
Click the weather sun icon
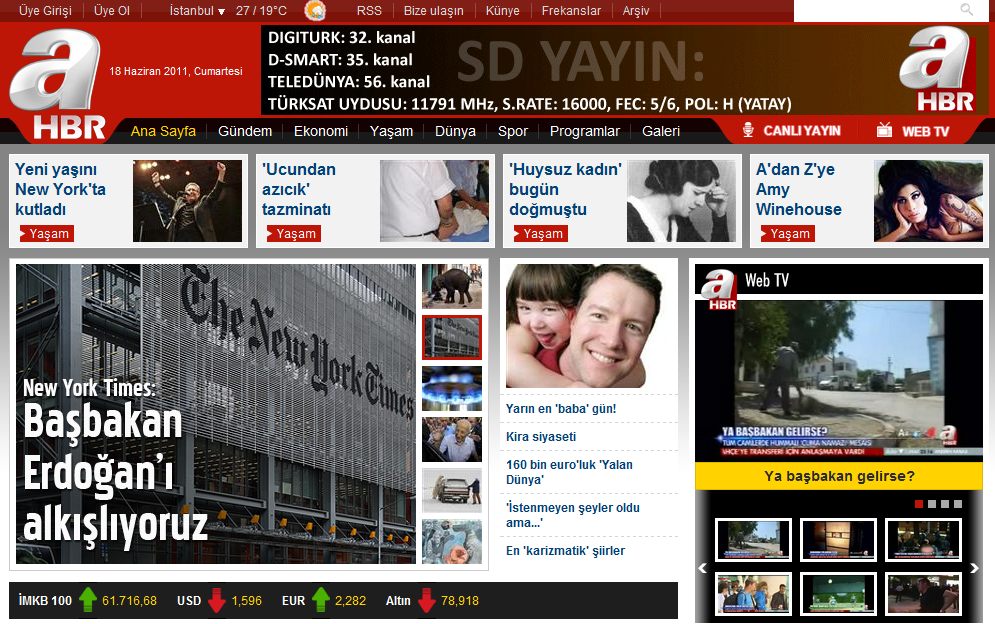(315, 11)
